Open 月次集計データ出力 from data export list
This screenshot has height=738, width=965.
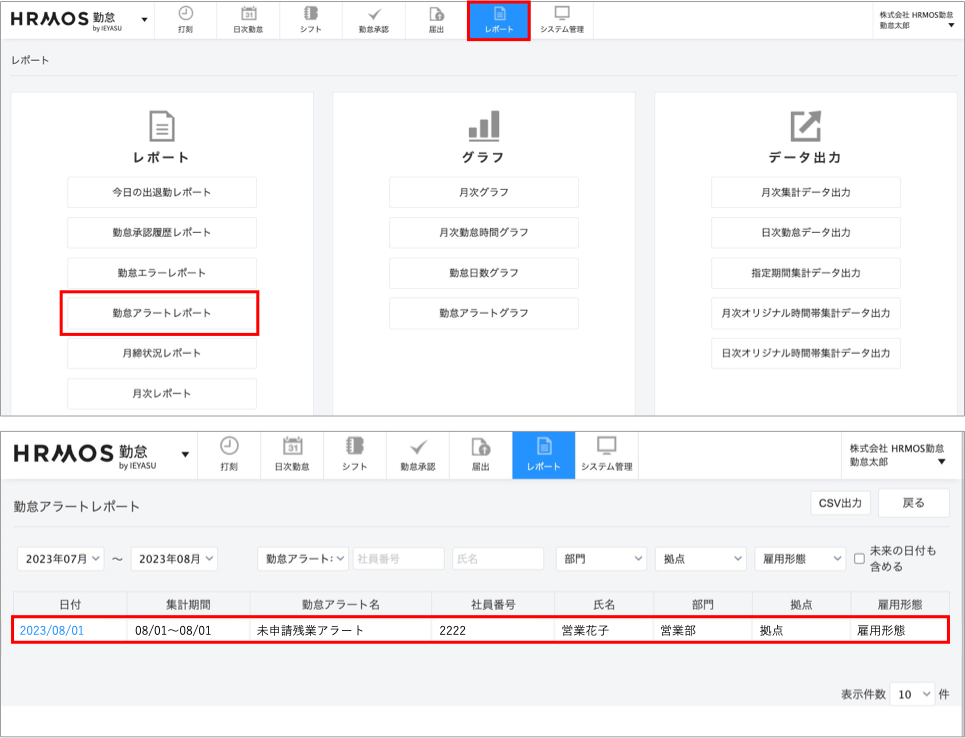[x=805, y=192]
